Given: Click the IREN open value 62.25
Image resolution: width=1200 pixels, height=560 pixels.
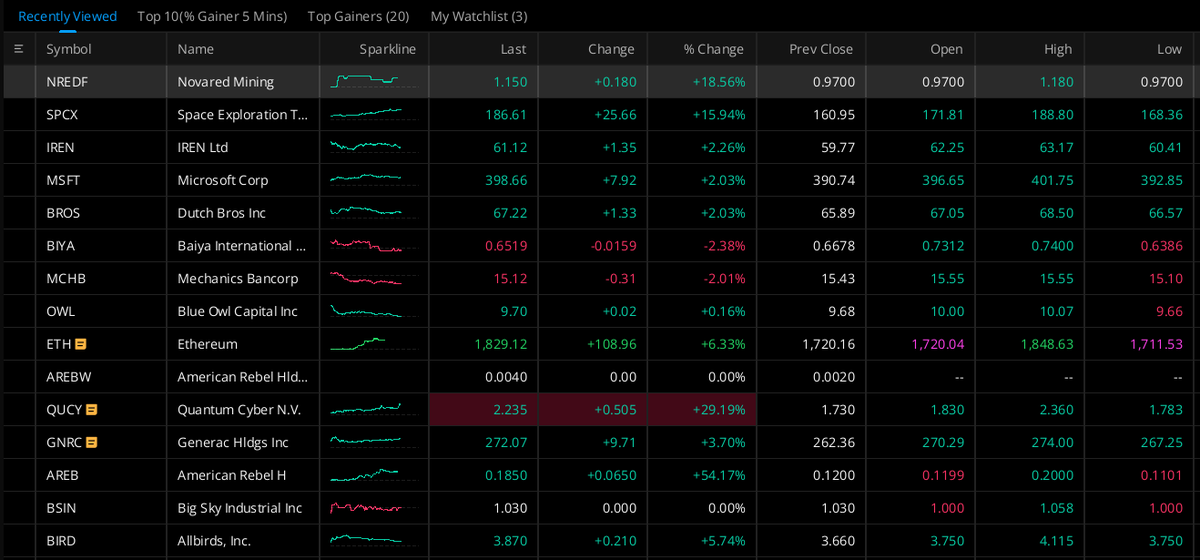Looking at the screenshot, I should tap(947, 147).
